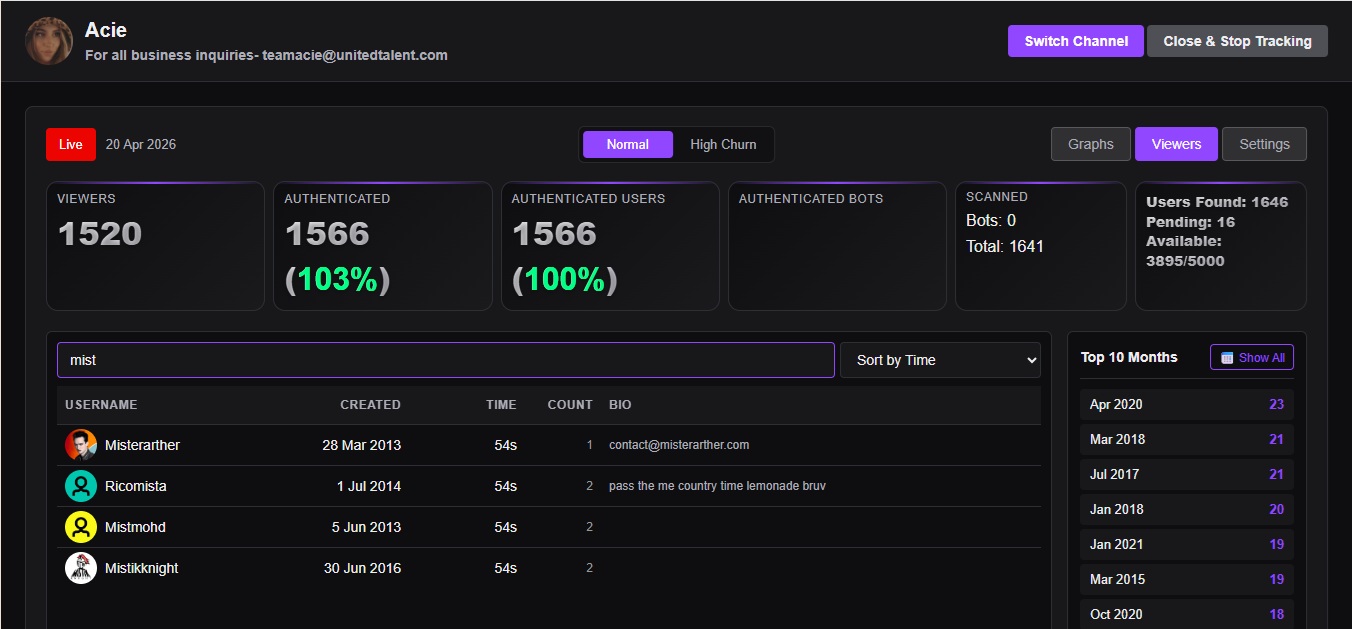Click Ricomista's default avatar icon

point(81,486)
